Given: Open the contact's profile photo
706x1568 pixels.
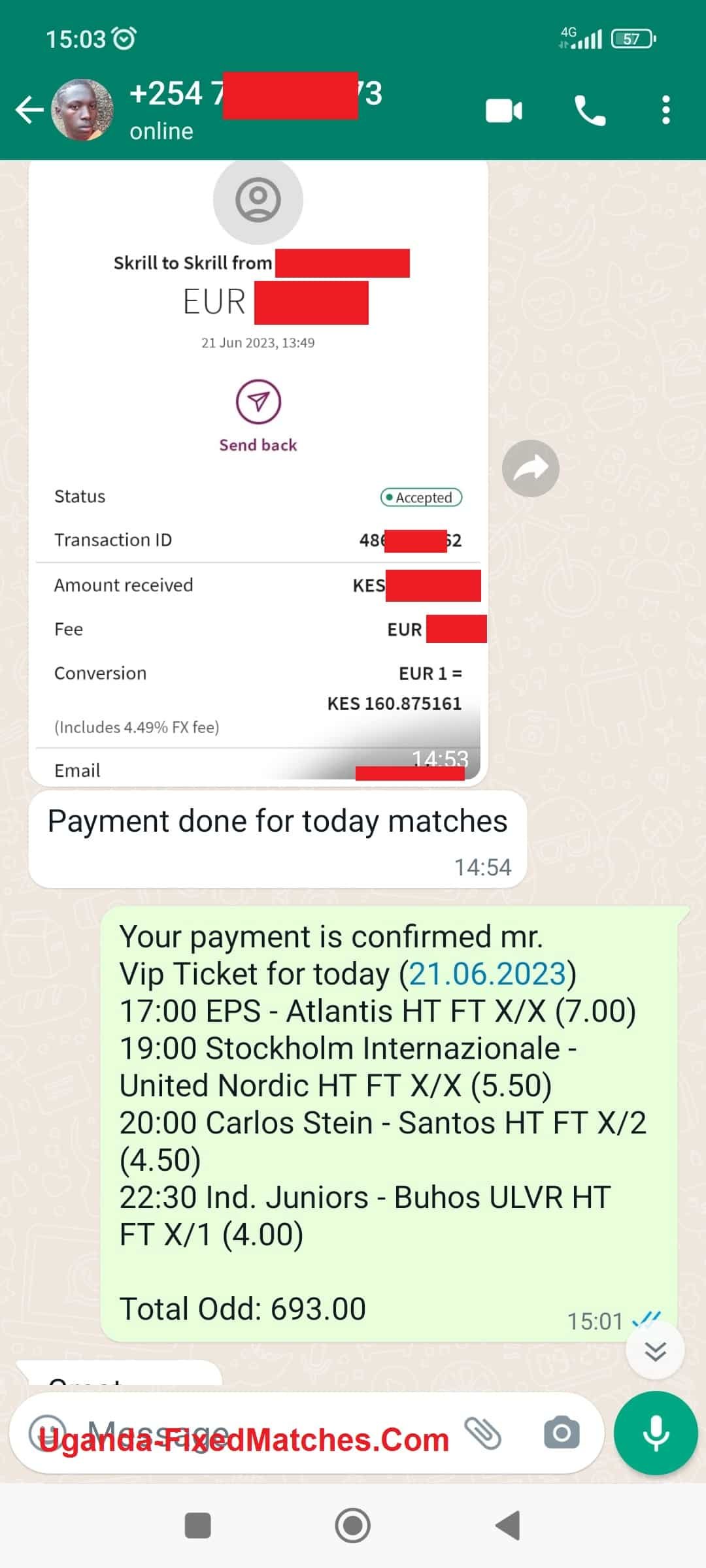Looking at the screenshot, I should click(x=82, y=110).
